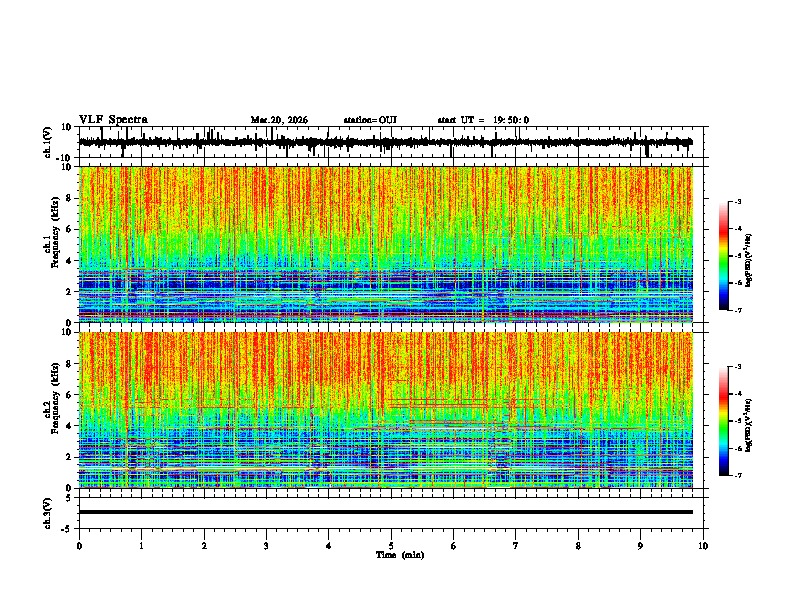Click time axis tick label "8"
The width and height of the screenshot is (792, 612).
(578, 546)
